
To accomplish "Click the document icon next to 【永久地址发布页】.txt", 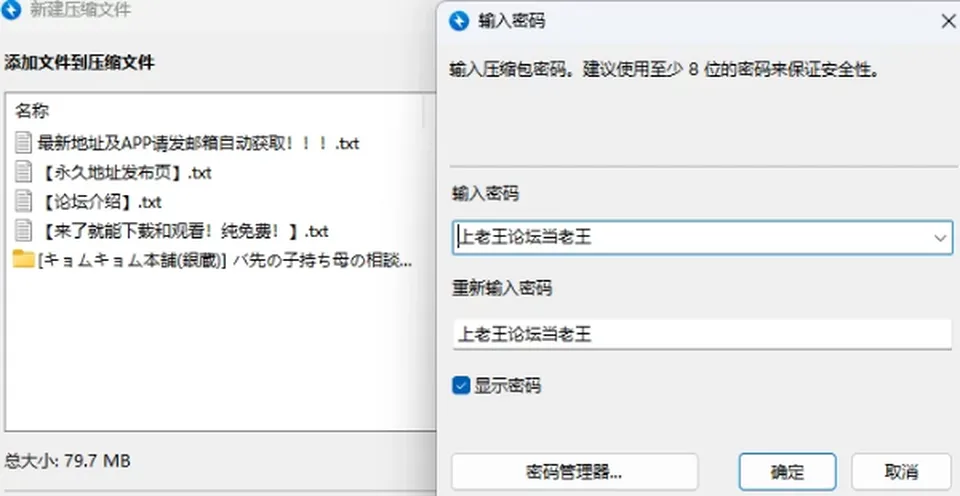I will coord(23,172).
